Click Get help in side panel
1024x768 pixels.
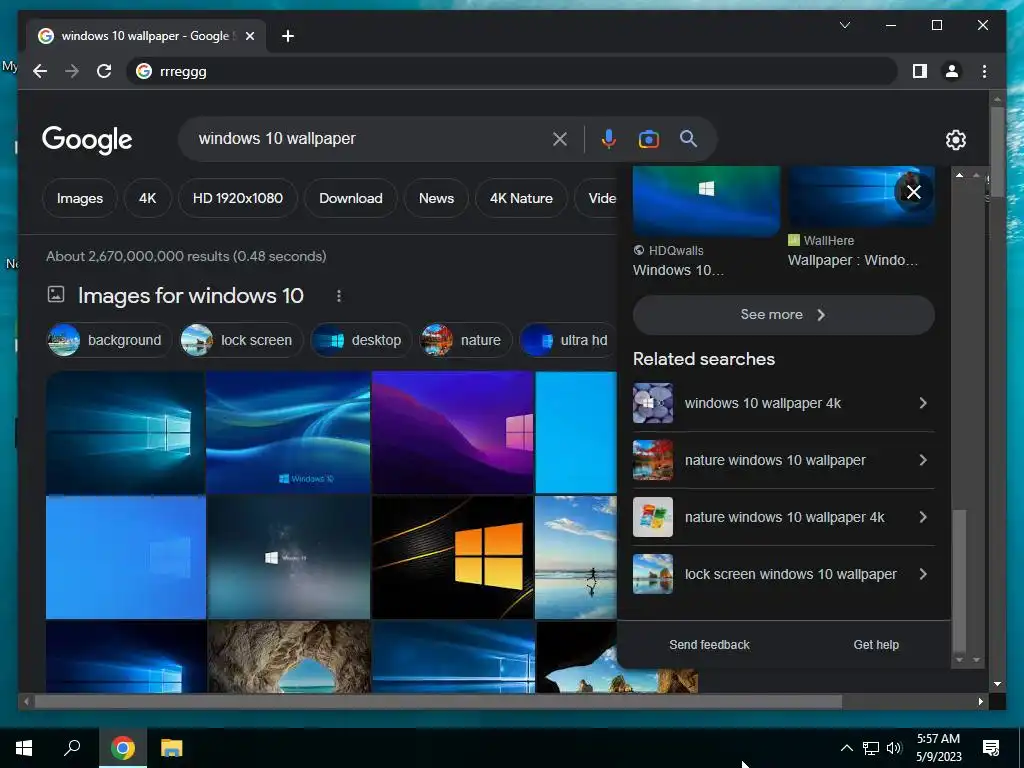(x=876, y=645)
